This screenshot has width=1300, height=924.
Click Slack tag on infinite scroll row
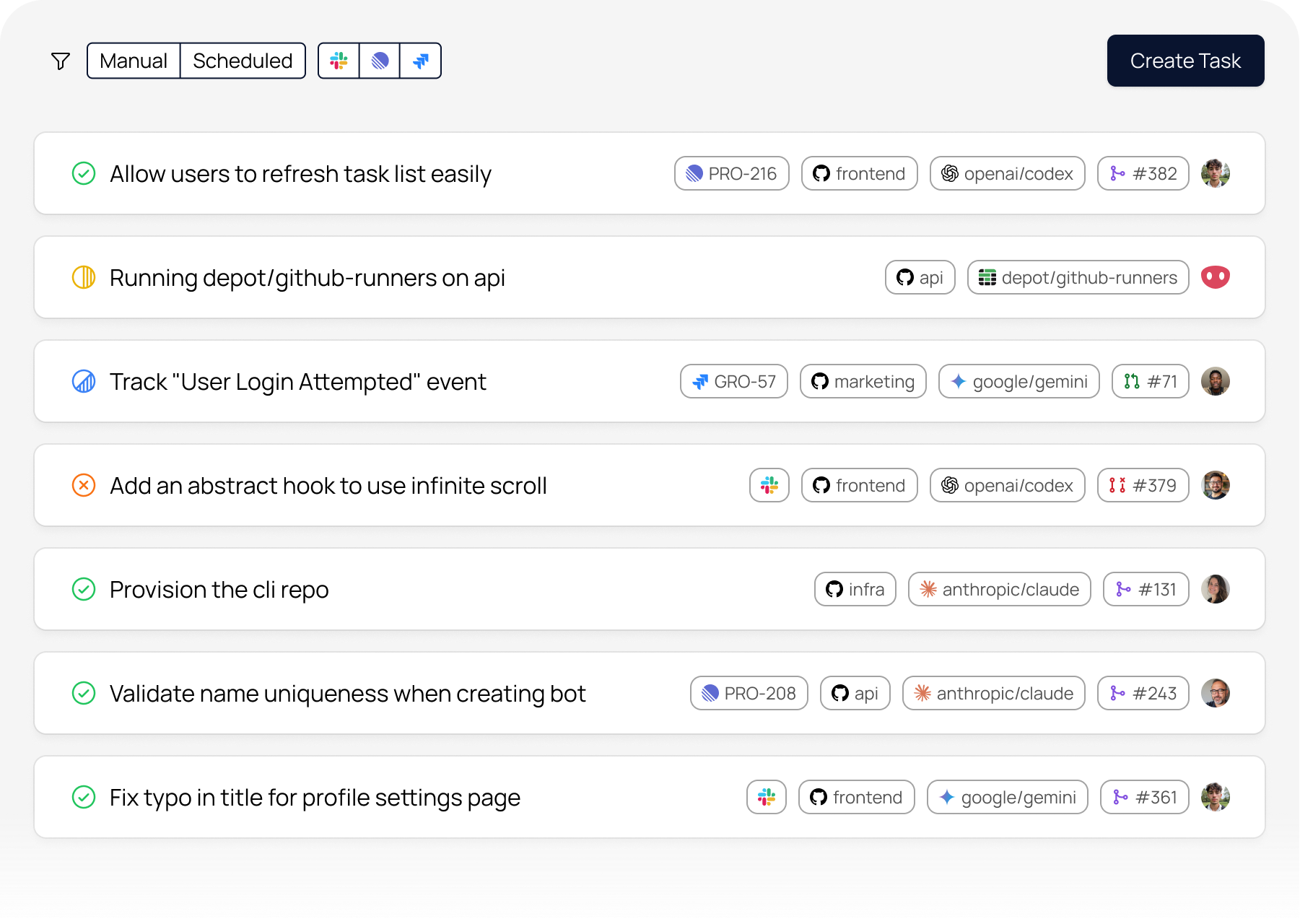coord(769,485)
